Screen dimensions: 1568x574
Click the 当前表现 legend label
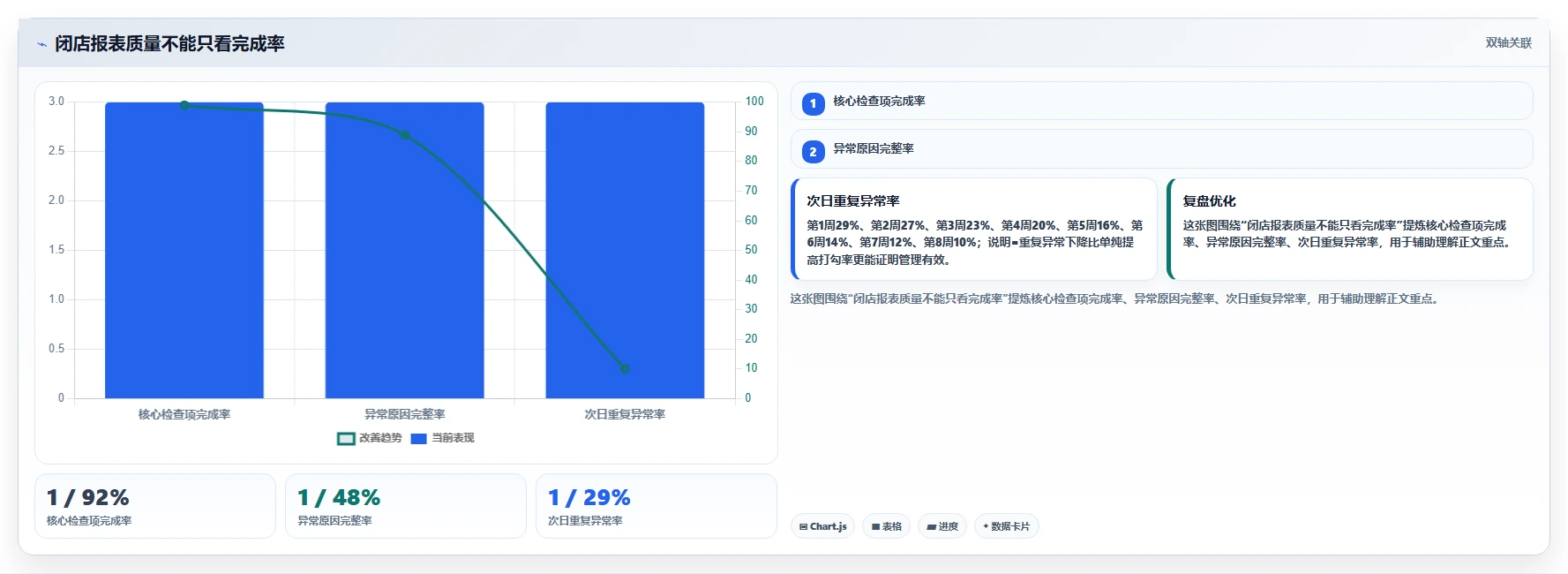[453, 438]
